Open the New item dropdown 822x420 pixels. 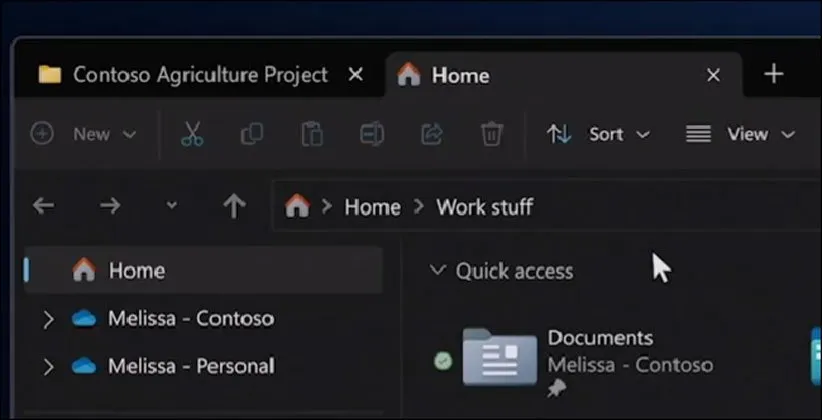pyautogui.click(x=84, y=134)
